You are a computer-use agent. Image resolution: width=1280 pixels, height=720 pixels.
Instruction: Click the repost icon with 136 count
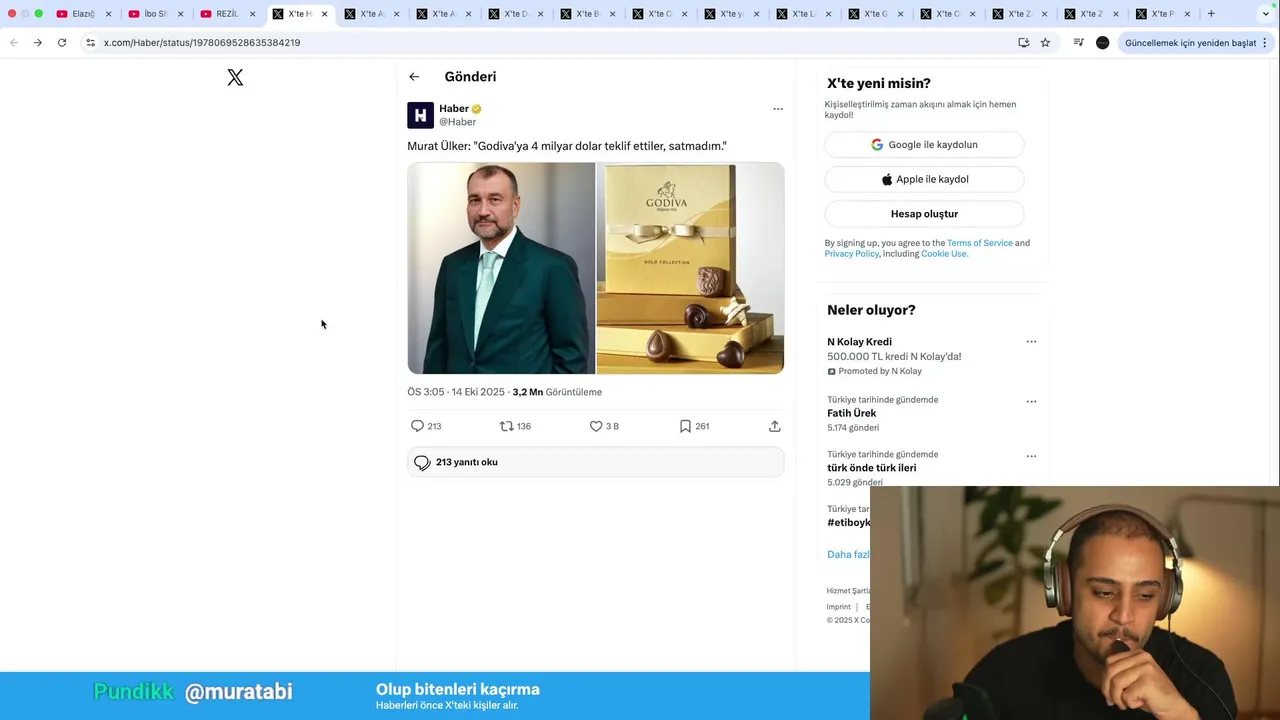tap(506, 426)
